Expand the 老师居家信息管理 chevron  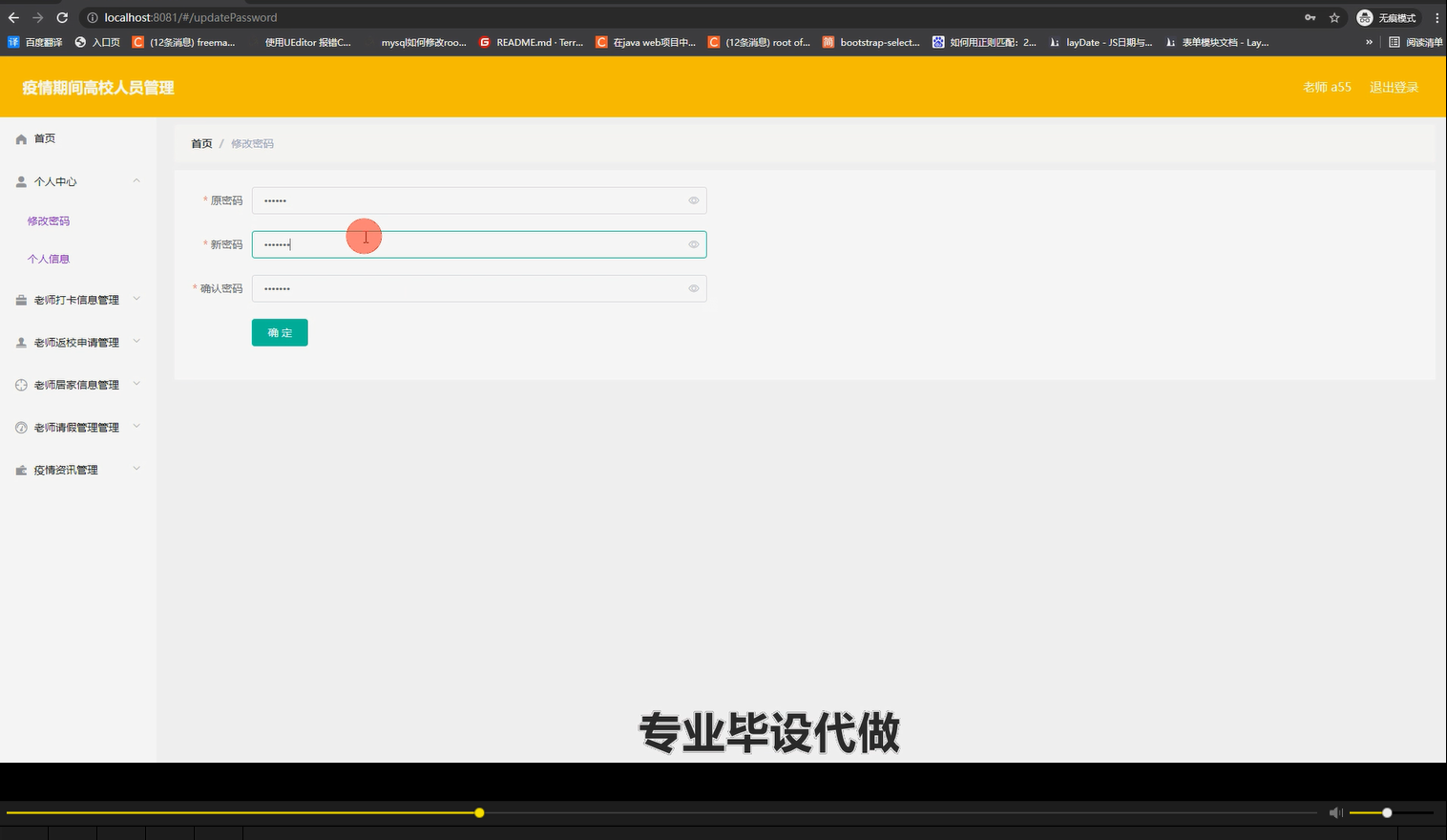pyautogui.click(x=136, y=384)
